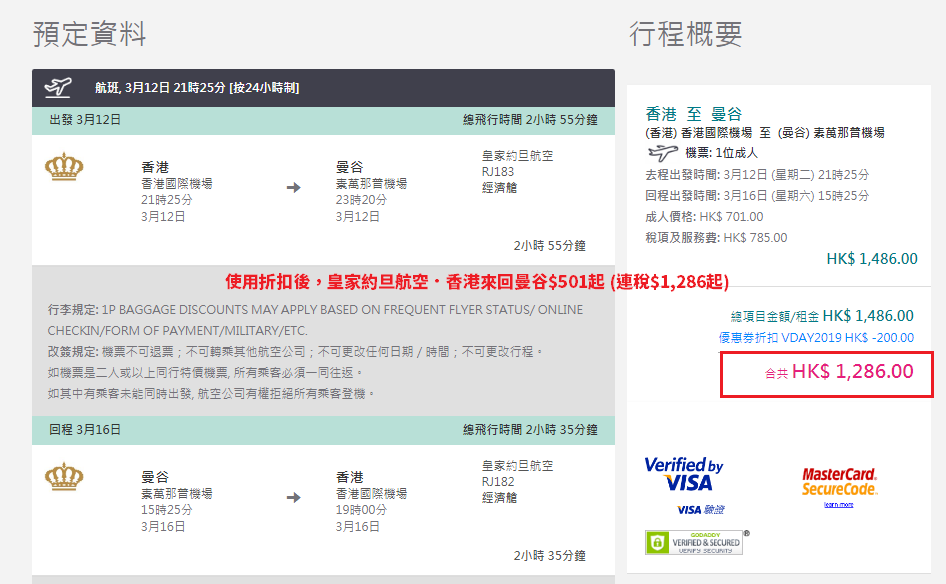Click 回程出發時間: 3月16日 line
946x584 pixels.
[757, 195]
